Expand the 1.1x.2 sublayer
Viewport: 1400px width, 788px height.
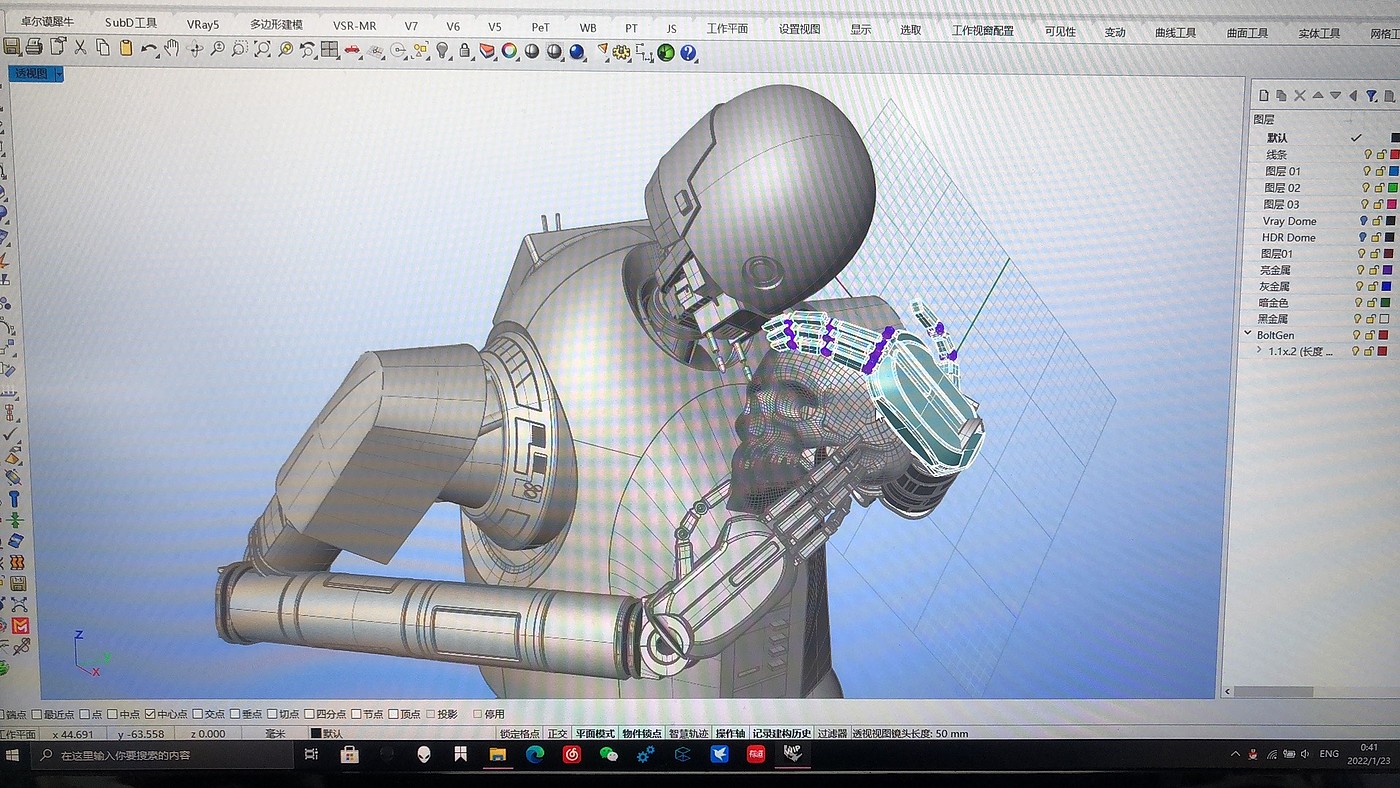pyautogui.click(x=1259, y=351)
